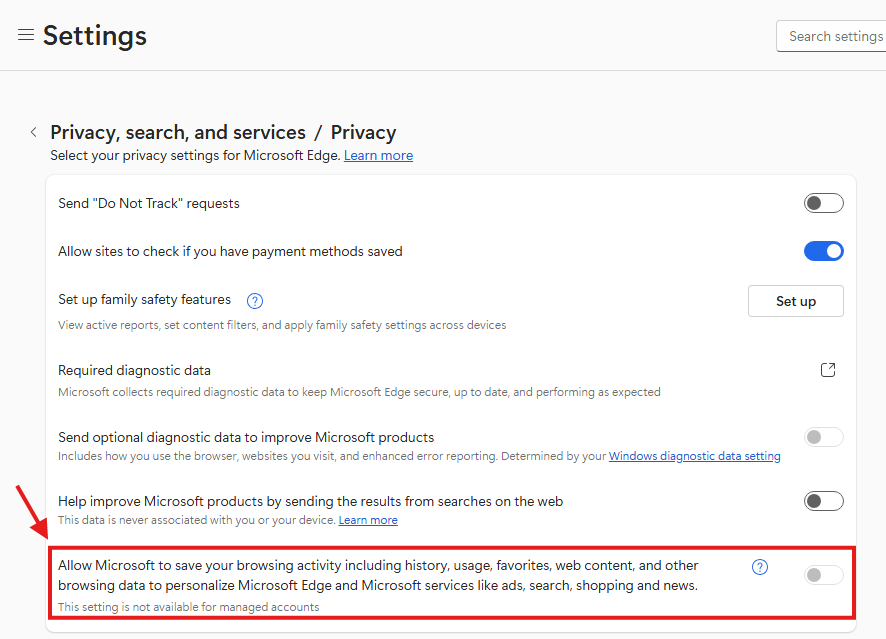This screenshot has width=886, height=639.
Task: Click "This setting is not available for managed accounts" note
Action: [x=188, y=606]
